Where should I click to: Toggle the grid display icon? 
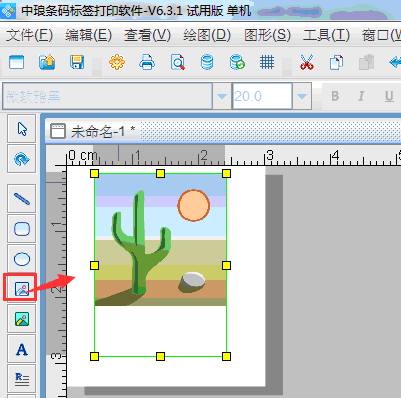point(267,62)
